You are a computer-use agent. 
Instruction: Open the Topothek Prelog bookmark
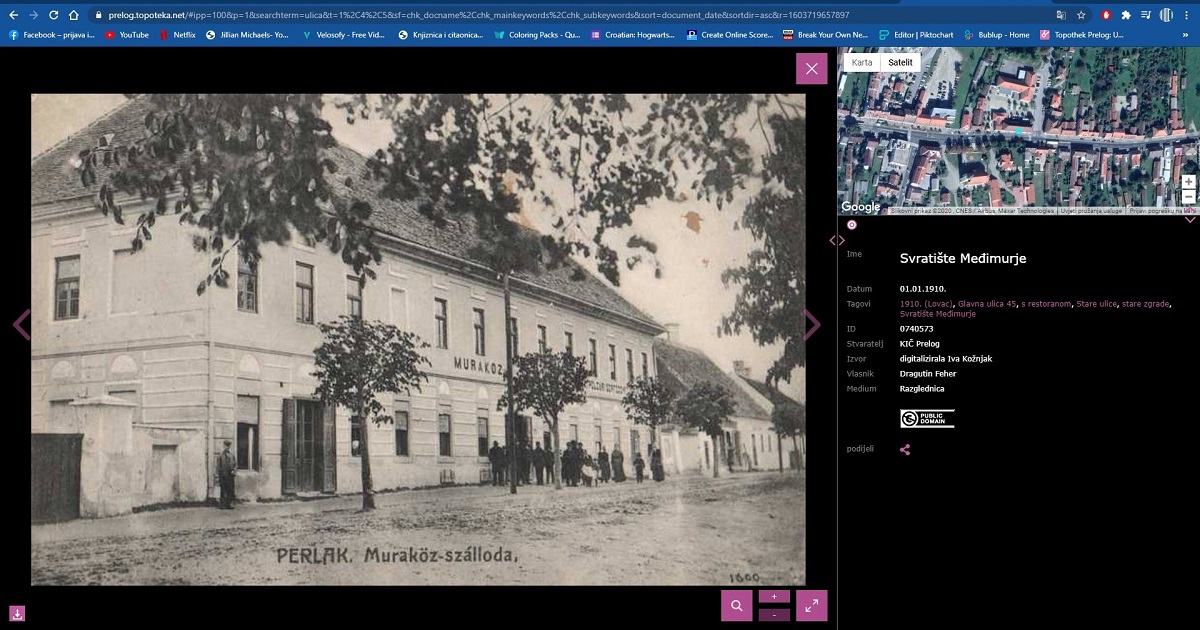tap(1082, 35)
